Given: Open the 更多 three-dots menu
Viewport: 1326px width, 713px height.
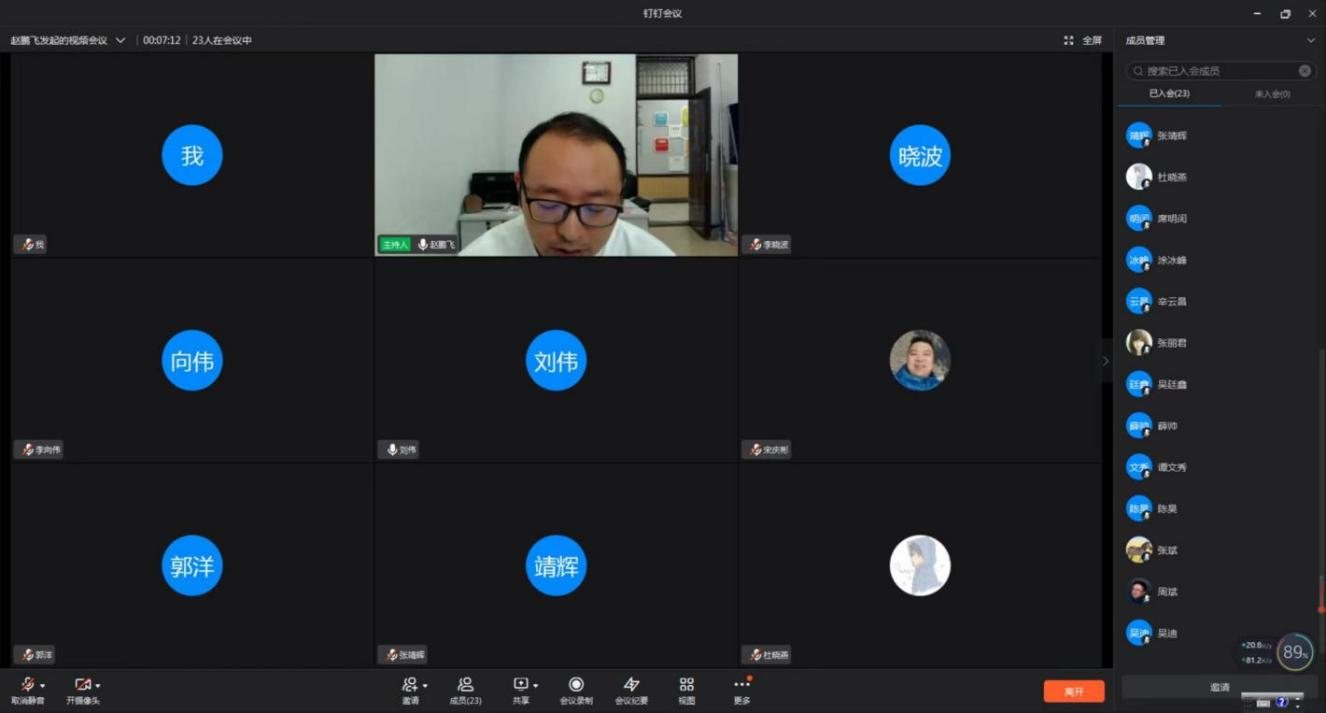Looking at the screenshot, I should pyautogui.click(x=741, y=685).
